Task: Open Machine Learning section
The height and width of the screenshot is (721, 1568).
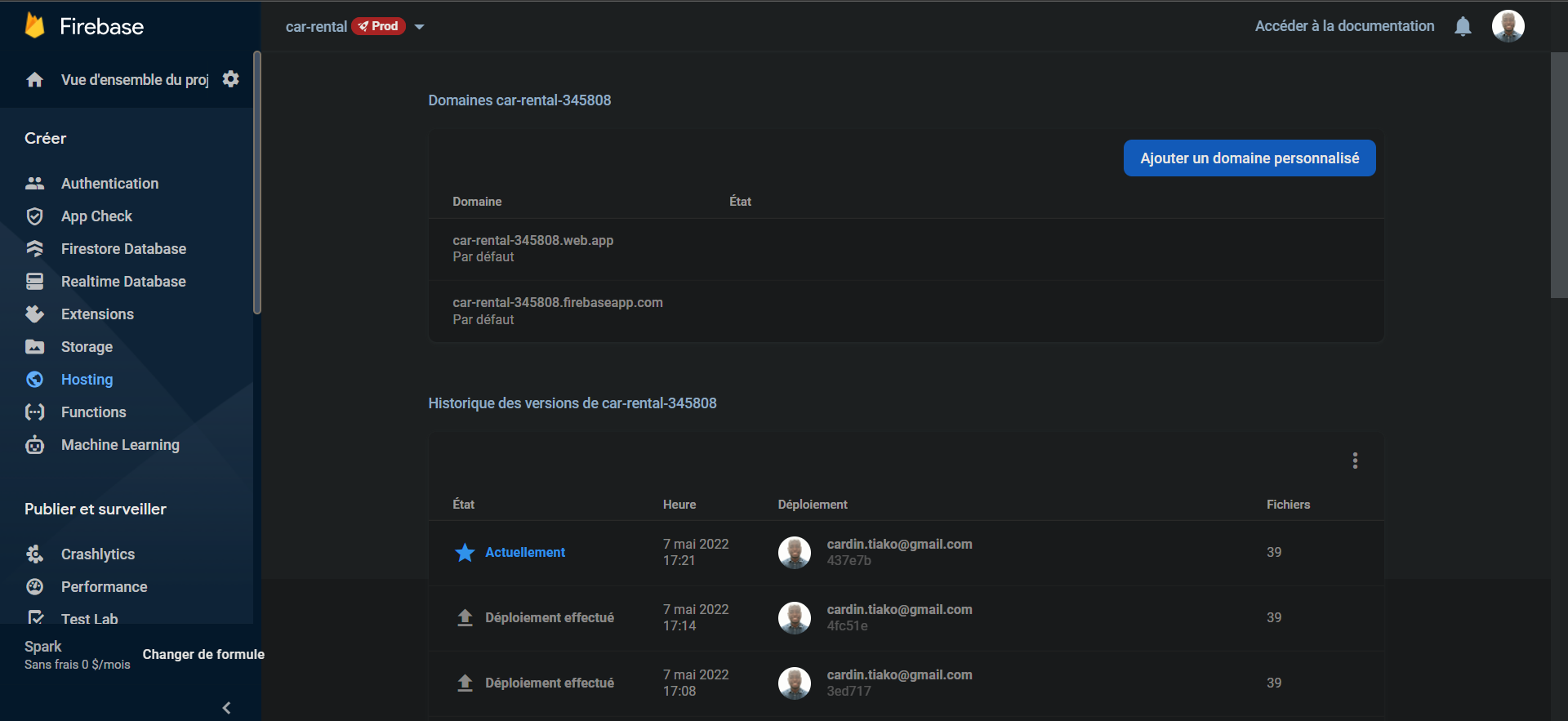Action: [x=120, y=445]
